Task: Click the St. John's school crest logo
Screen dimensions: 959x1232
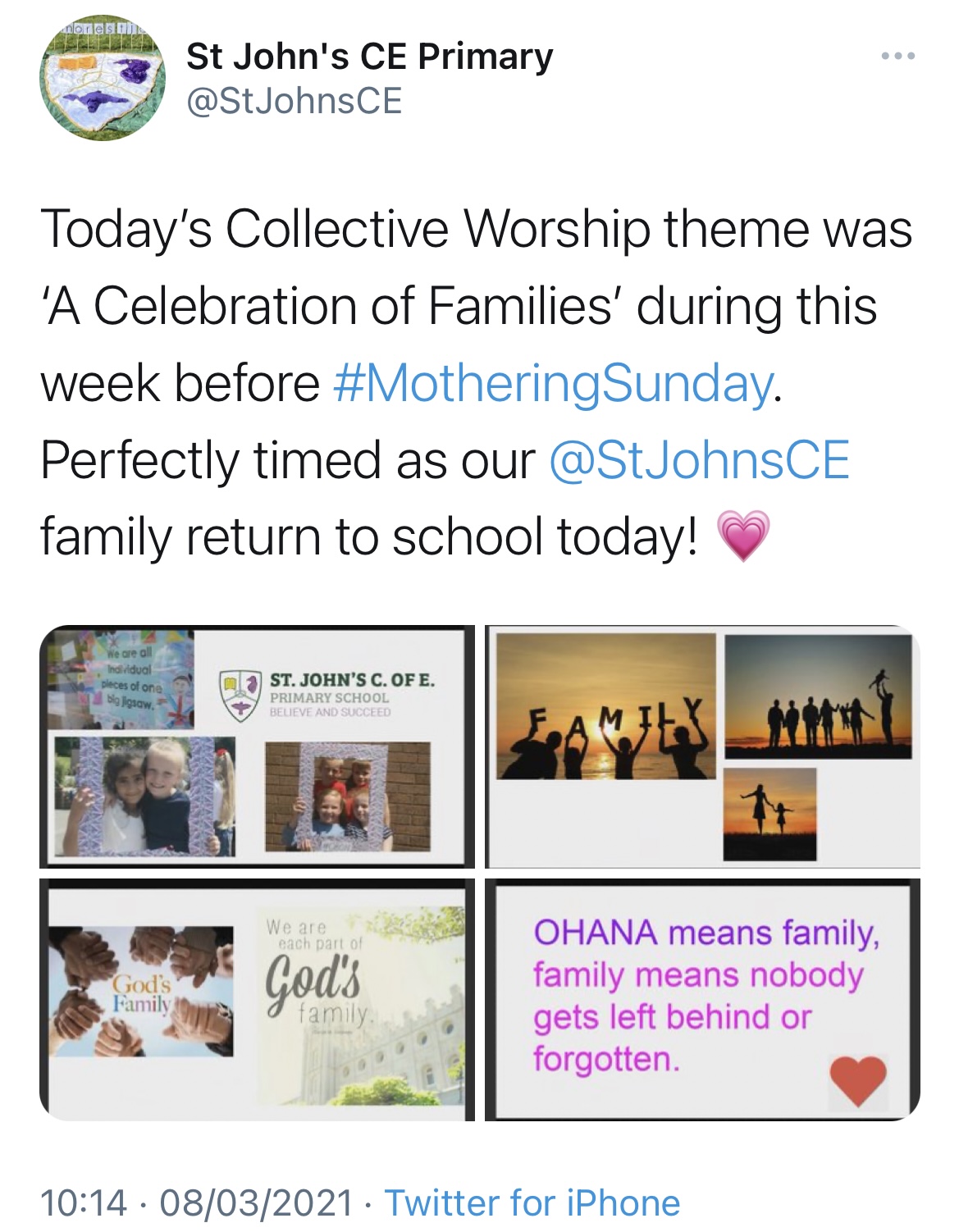Action: pos(239,696)
